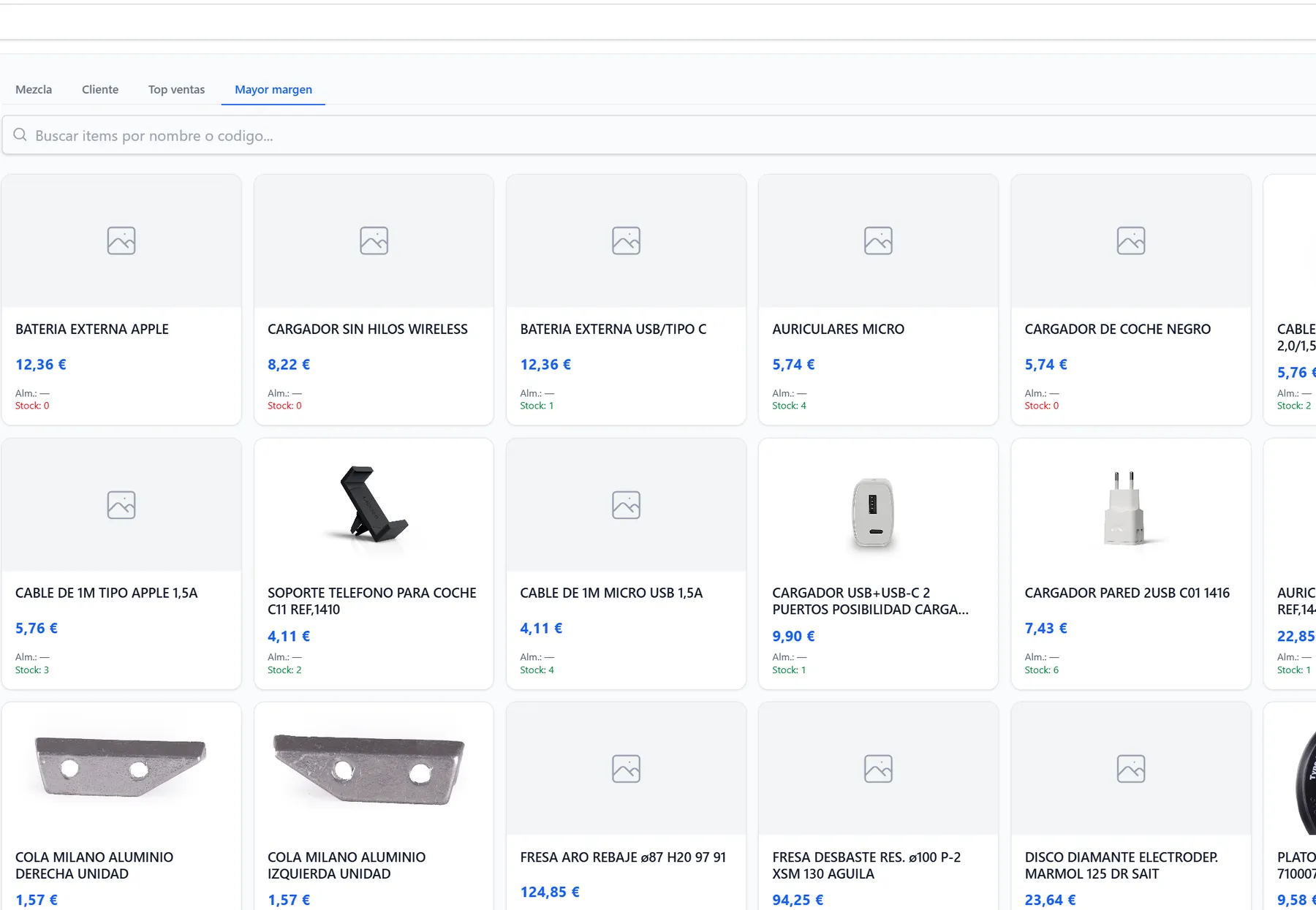The image size is (1316, 910).
Task: Click image placeholder of DISCO DIAMANTE ELECTRODEP.
Action: [x=1131, y=768]
